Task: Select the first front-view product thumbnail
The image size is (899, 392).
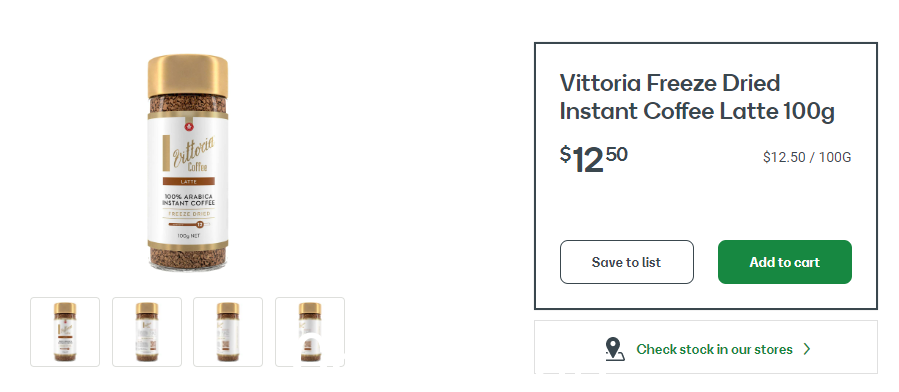Action: click(x=65, y=332)
